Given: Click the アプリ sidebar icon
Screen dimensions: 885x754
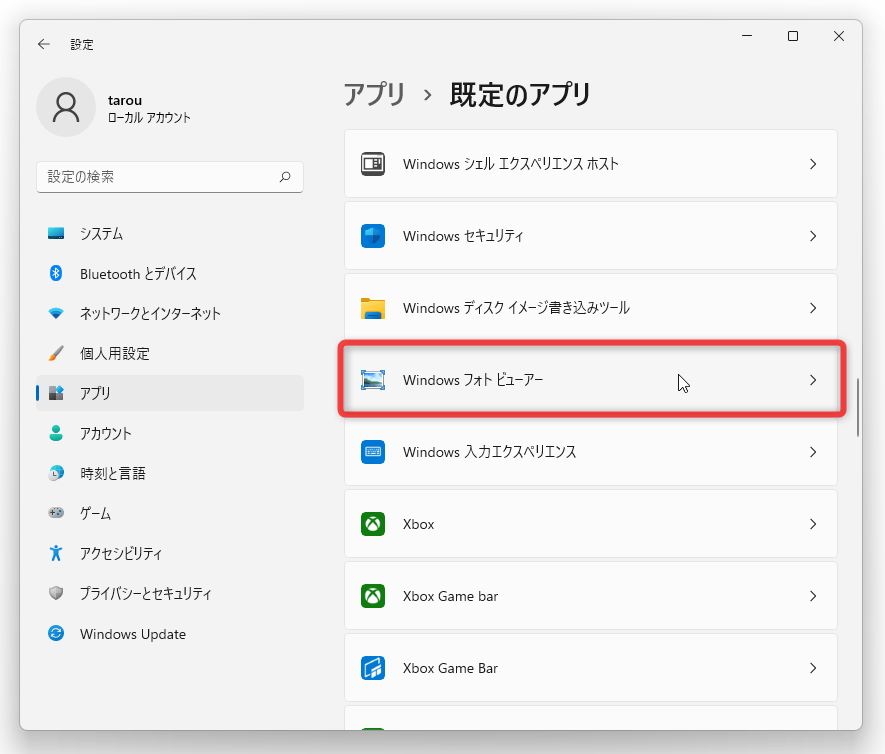Looking at the screenshot, I should [56, 393].
